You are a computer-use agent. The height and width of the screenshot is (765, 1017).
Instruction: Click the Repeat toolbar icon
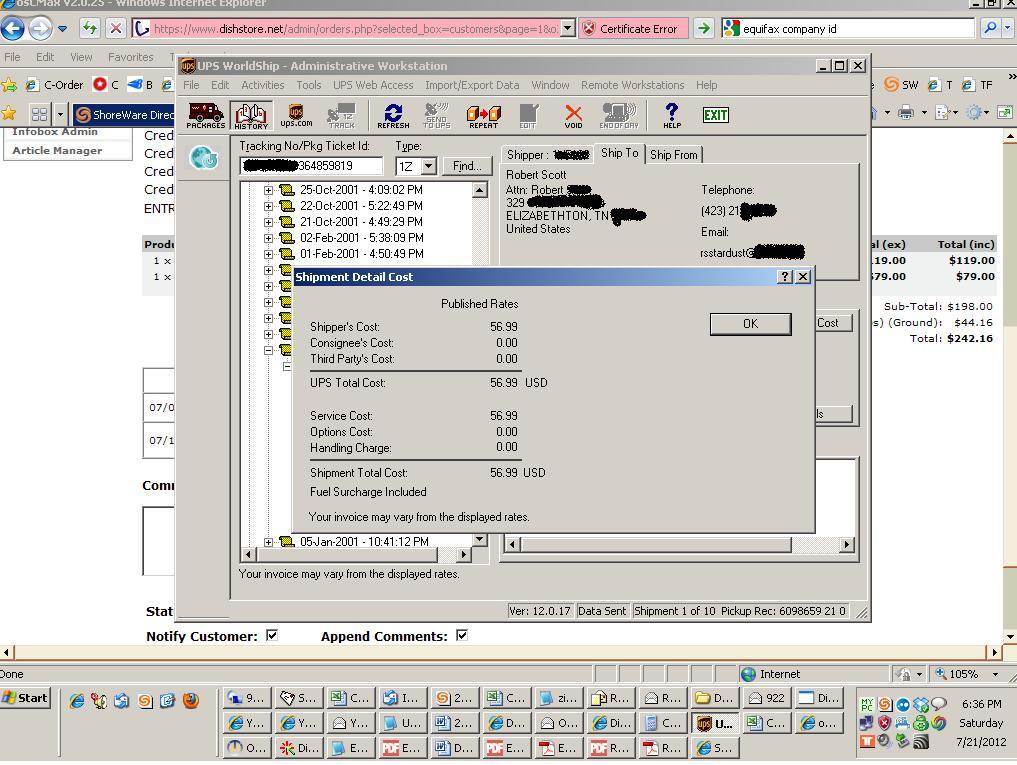tap(483, 115)
